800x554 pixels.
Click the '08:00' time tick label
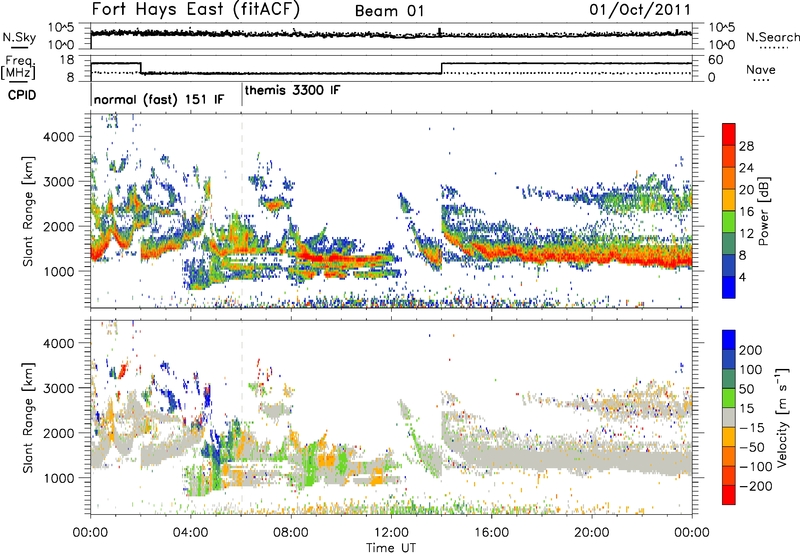[x=291, y=533]
